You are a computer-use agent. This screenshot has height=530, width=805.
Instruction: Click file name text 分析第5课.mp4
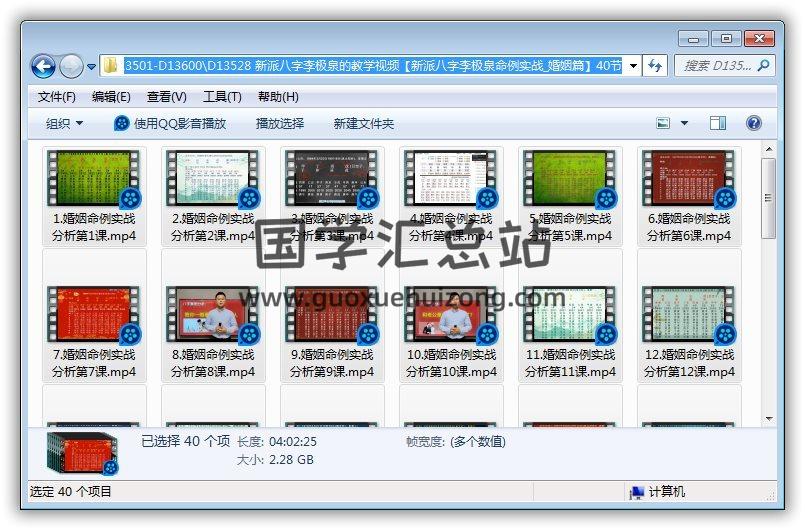[570, 236]
